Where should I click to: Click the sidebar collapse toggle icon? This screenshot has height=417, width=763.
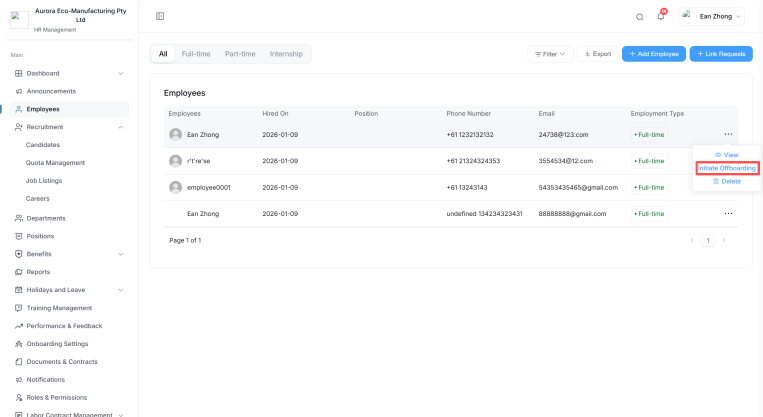[160, 16]
